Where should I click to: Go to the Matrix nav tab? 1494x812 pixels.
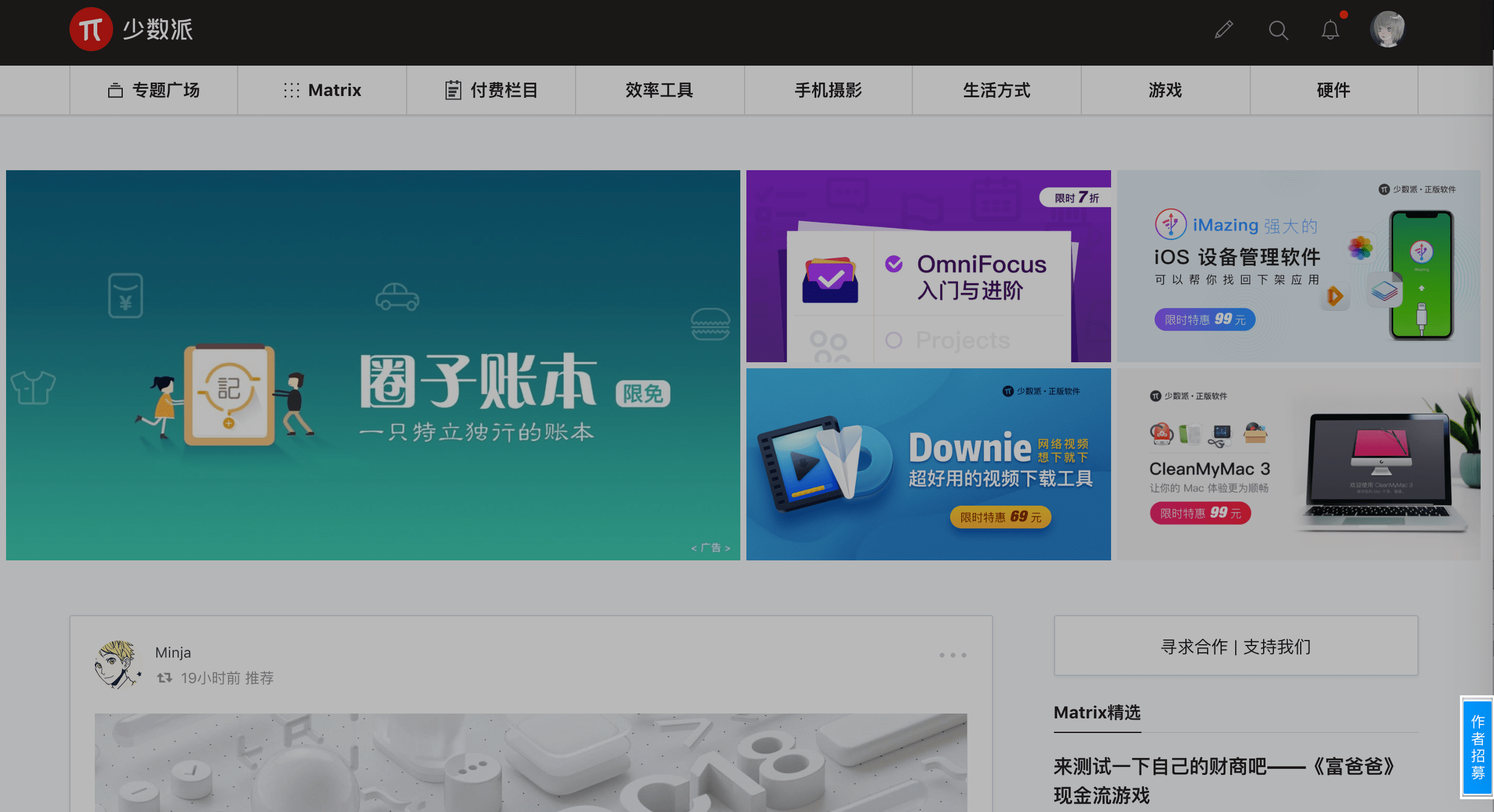click(x=322, y=90)
